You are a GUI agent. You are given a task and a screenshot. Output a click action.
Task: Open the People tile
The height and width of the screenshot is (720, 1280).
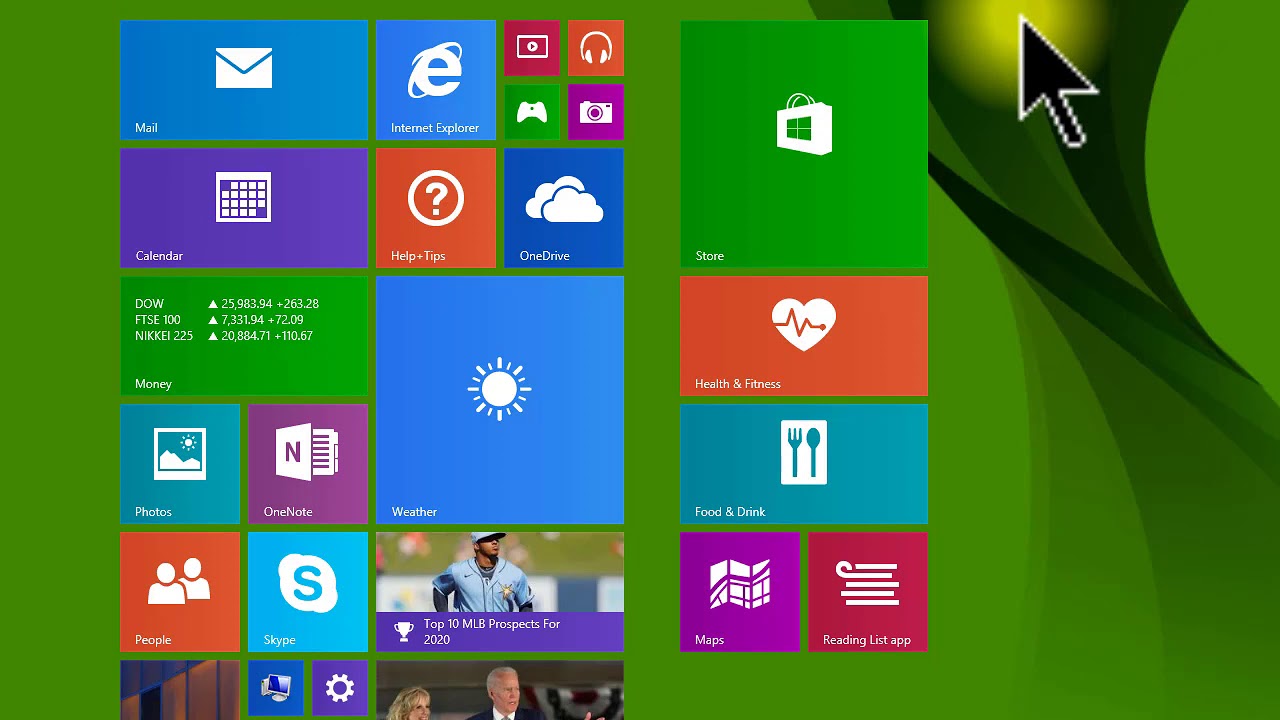[x=180, y=592]
